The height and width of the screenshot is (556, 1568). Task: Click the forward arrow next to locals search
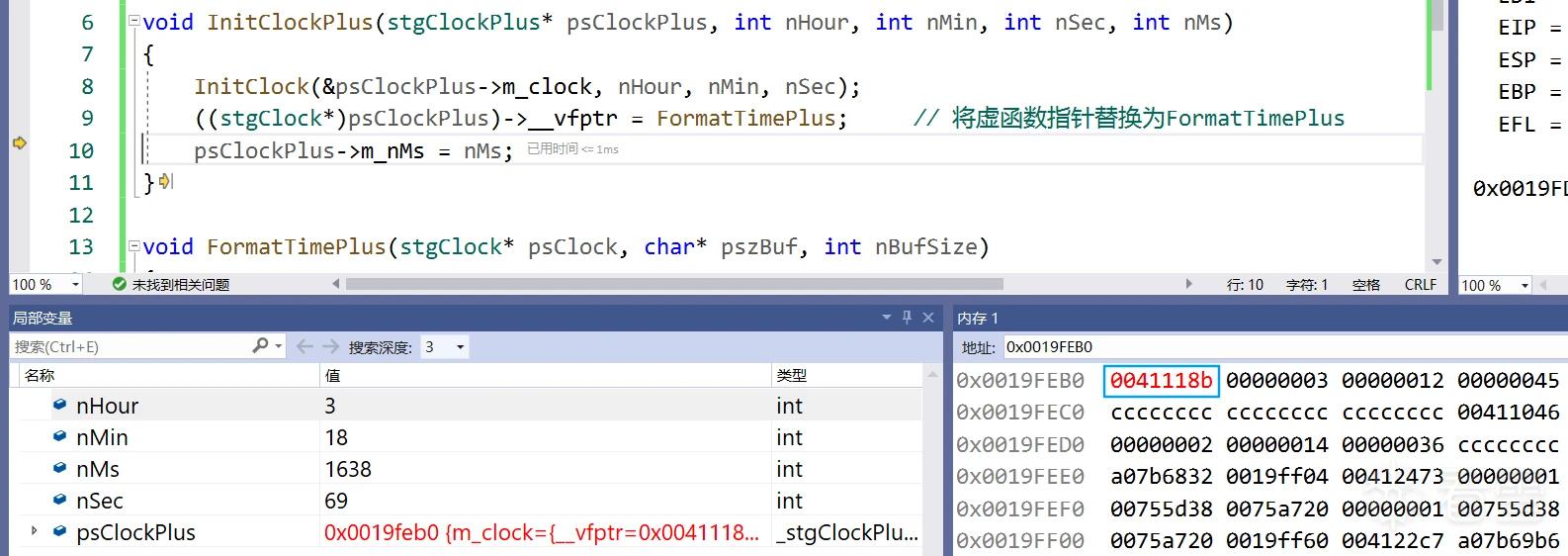(x=330, y=346)
